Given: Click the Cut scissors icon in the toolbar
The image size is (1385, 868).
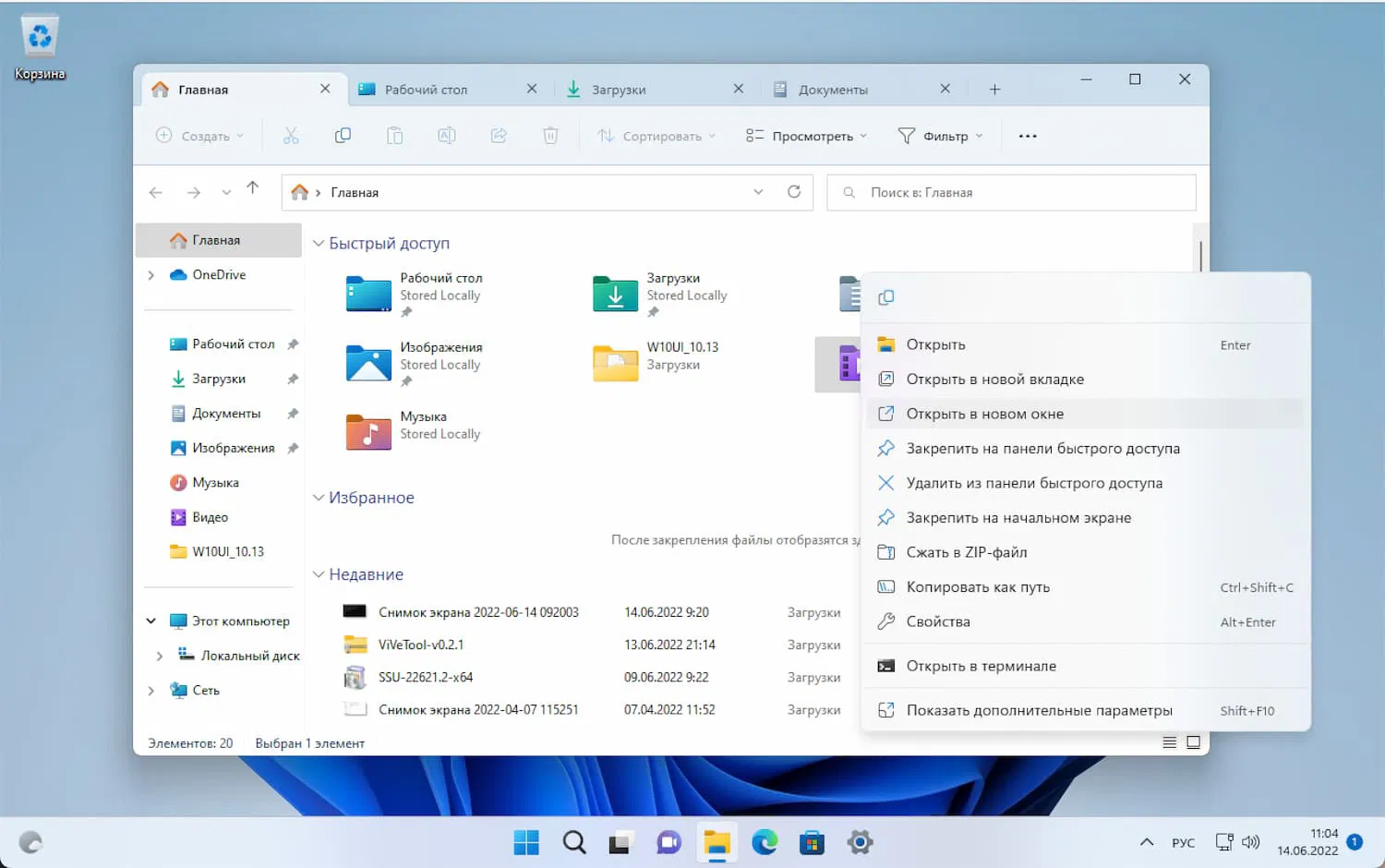Looking at the screenshot, I should point(291,136).
